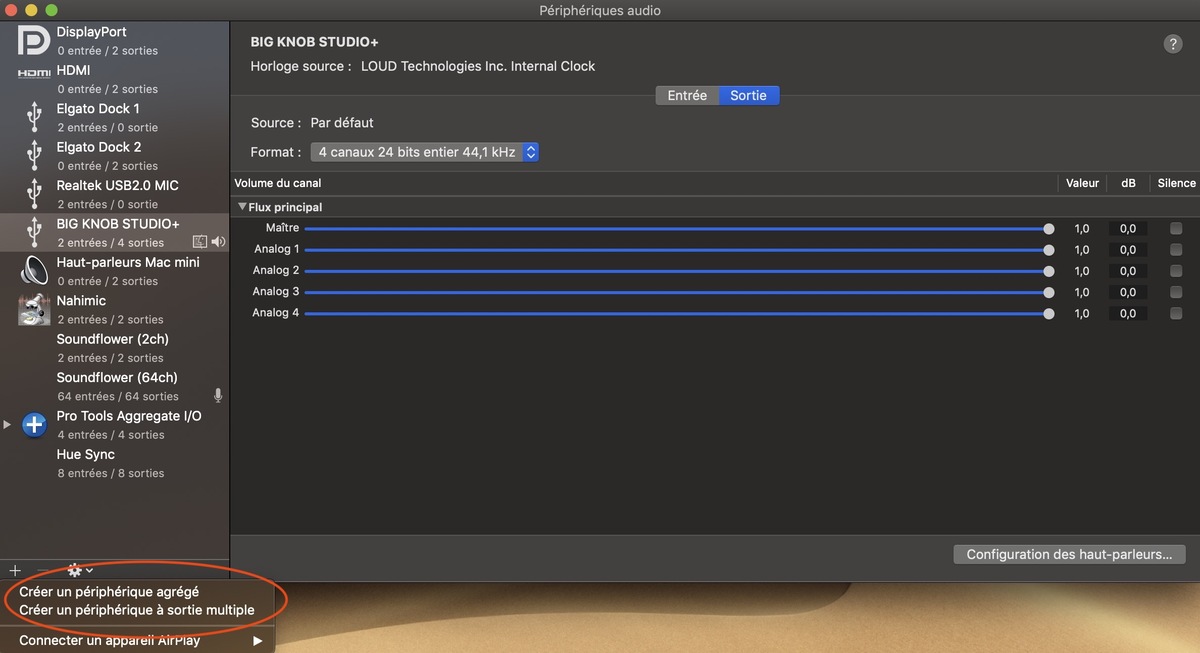Click the USB icon of Elgato Dock 2
Viewport: 1200px width, 653px height.
(x=34, y=155)
